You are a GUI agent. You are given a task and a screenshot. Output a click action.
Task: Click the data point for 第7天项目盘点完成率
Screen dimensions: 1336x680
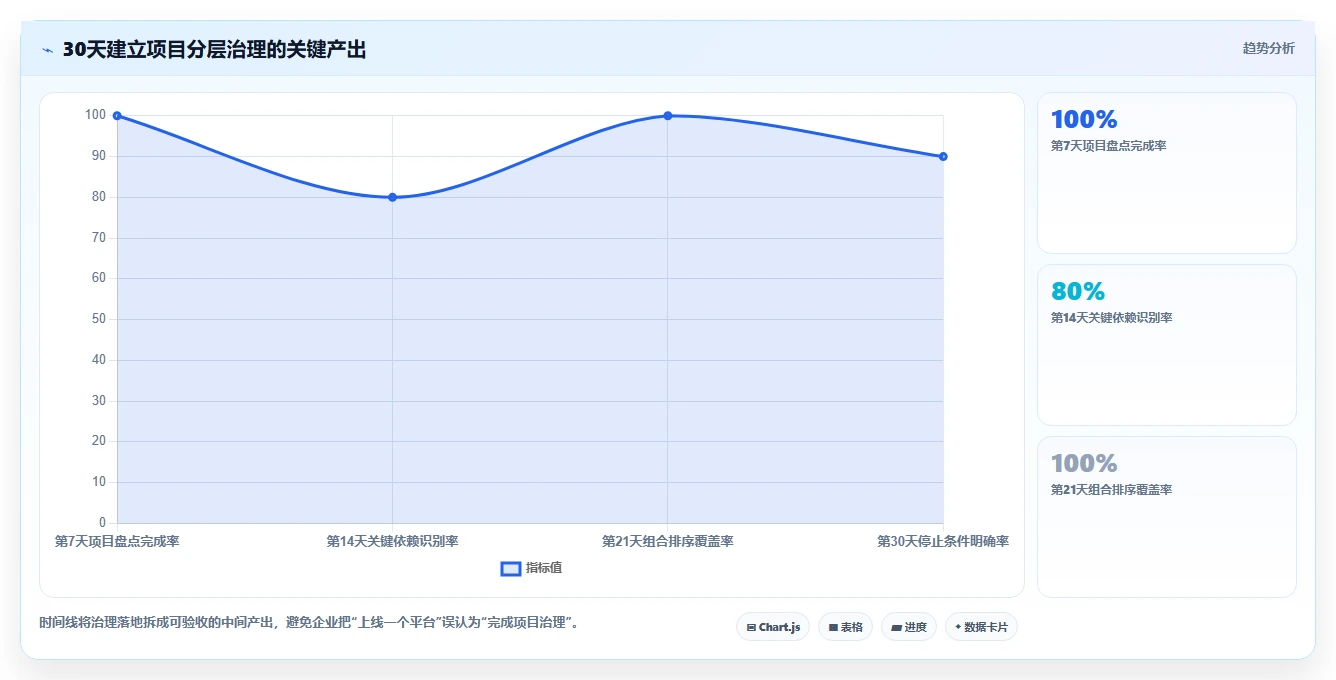117,116
